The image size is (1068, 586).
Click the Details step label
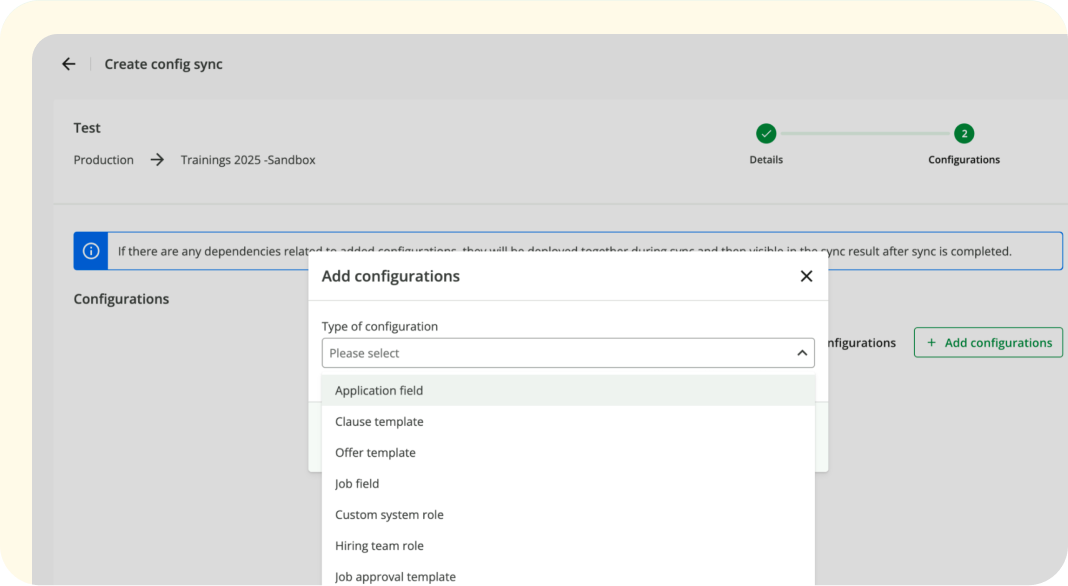[766, 160]
